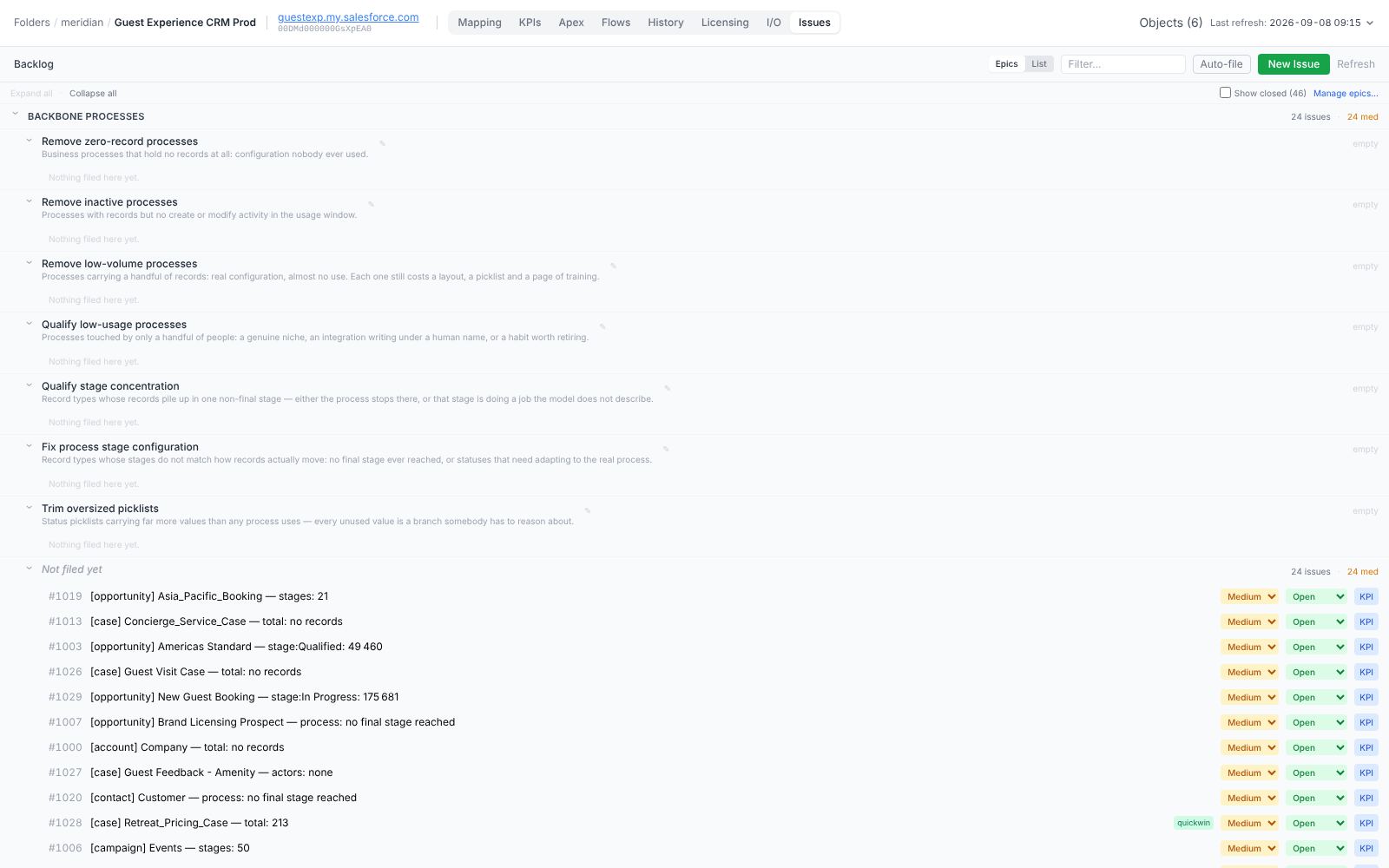Open KPI badge on issue #1029
Screen dimensions: 1389x868
[x=1366, y=697]
